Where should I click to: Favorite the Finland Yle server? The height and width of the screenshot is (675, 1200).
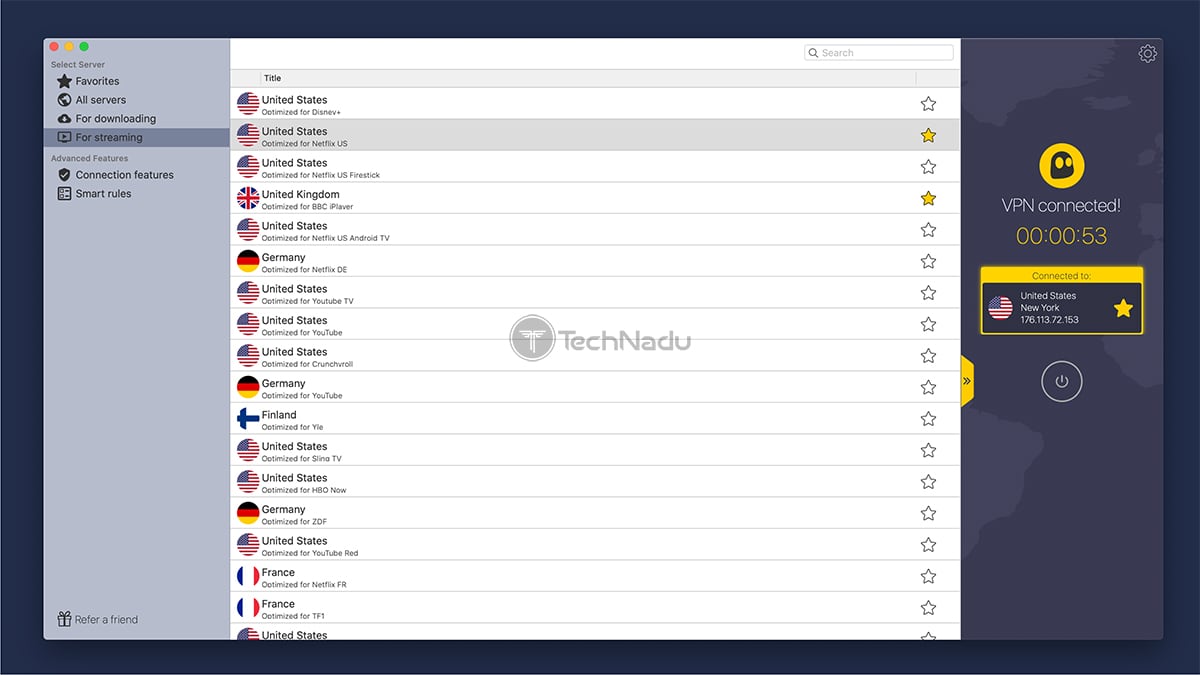coord(928,419)
